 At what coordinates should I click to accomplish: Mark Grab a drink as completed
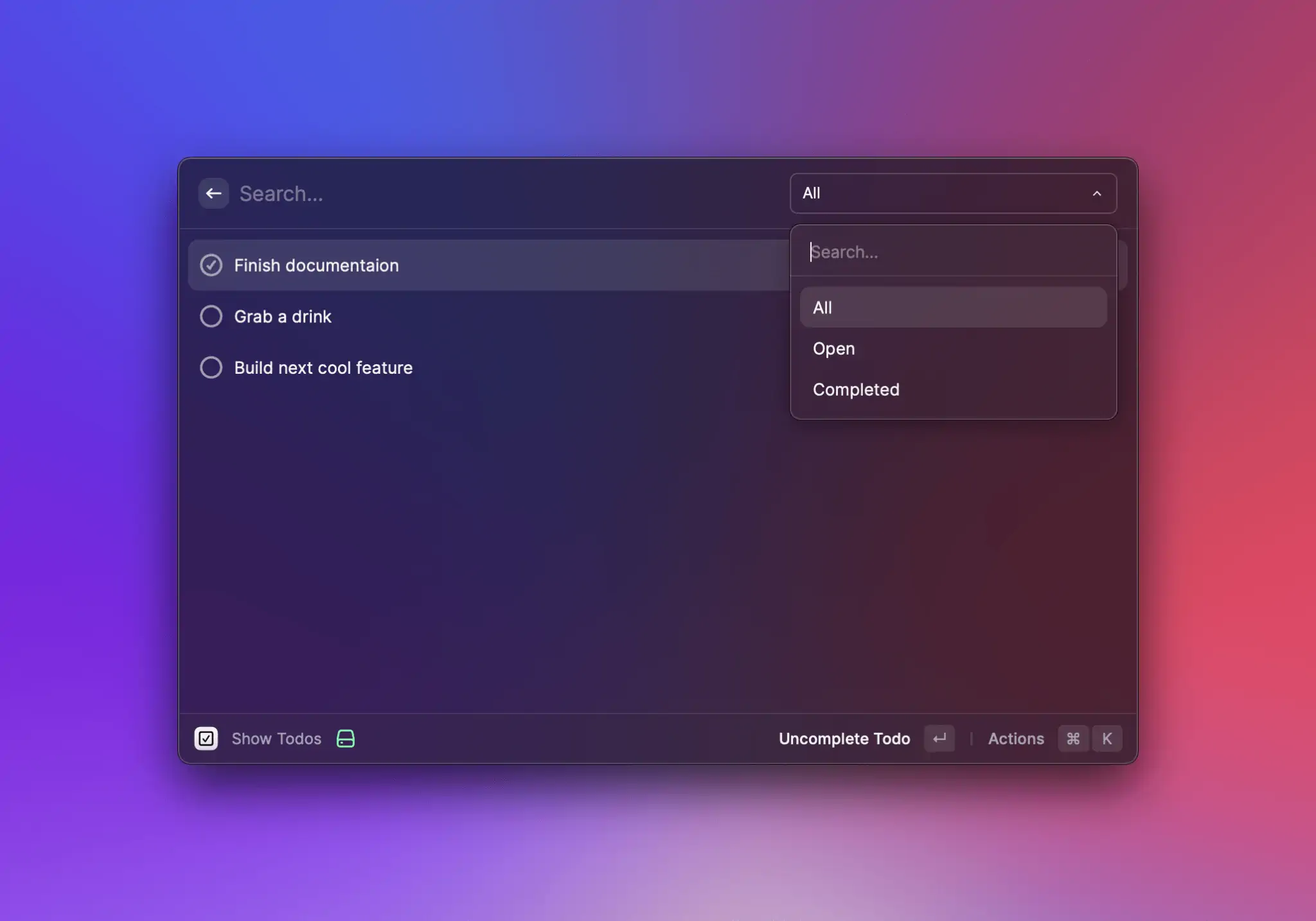click(211, 316)
